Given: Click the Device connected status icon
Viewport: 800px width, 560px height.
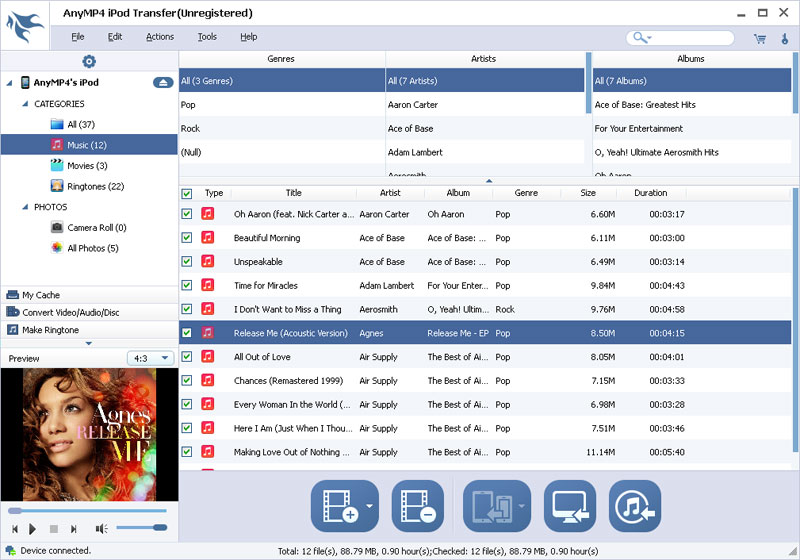Looking at the screenshot, I should (10, 551).
